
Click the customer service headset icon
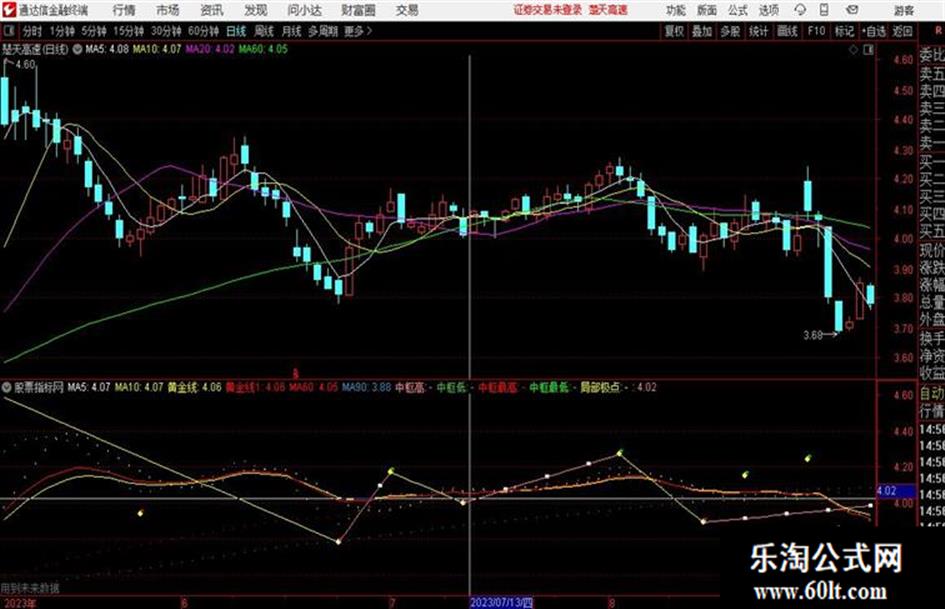(x=800, y=10)
